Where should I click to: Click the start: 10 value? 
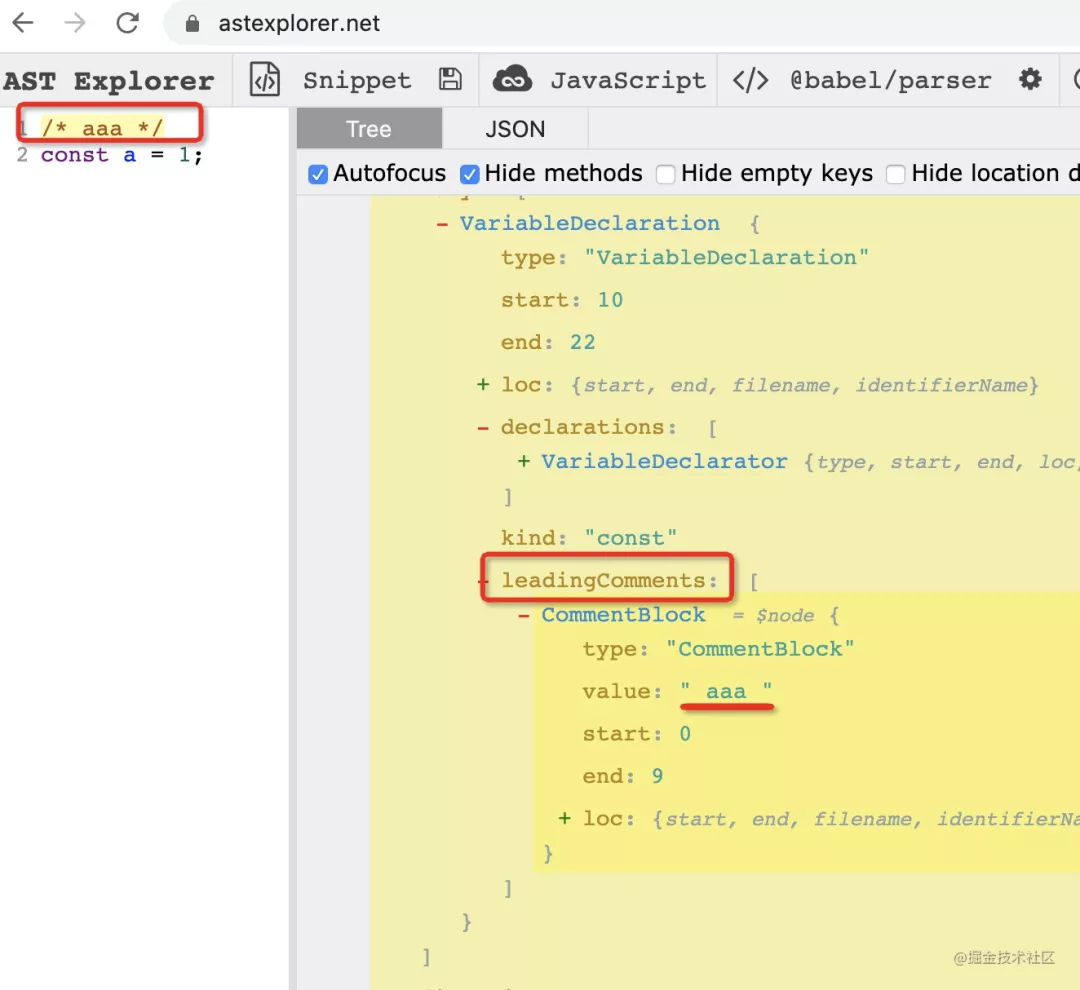tap(610, 300)
